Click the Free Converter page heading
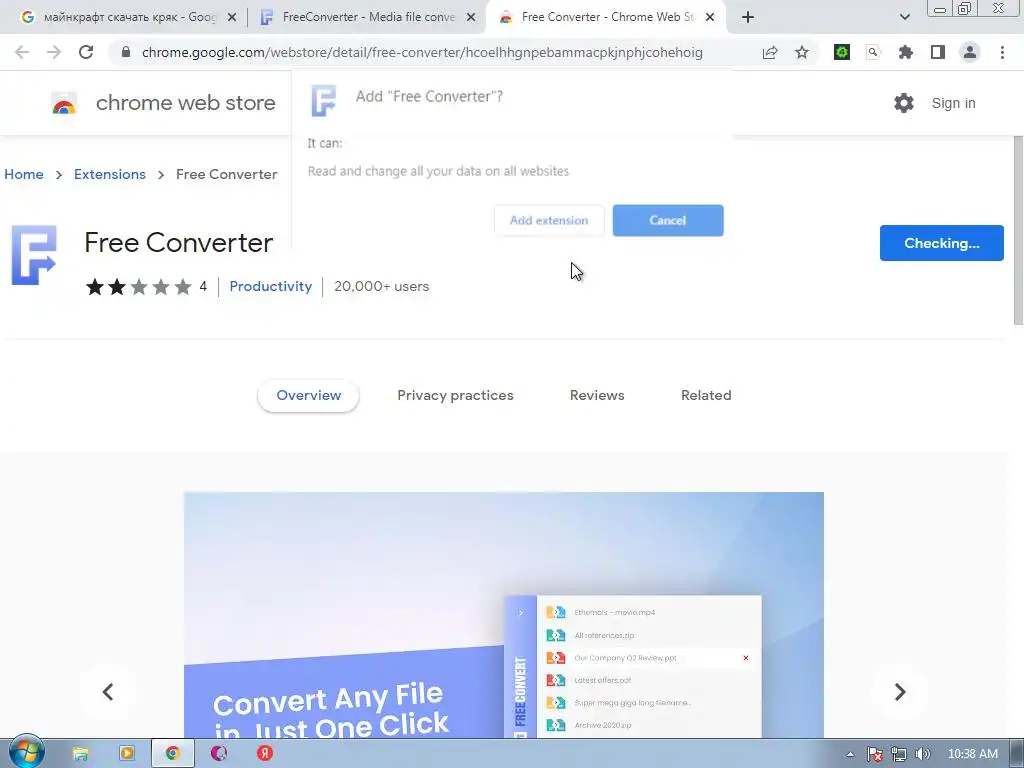1024x768 pixels. pos(178,242)
